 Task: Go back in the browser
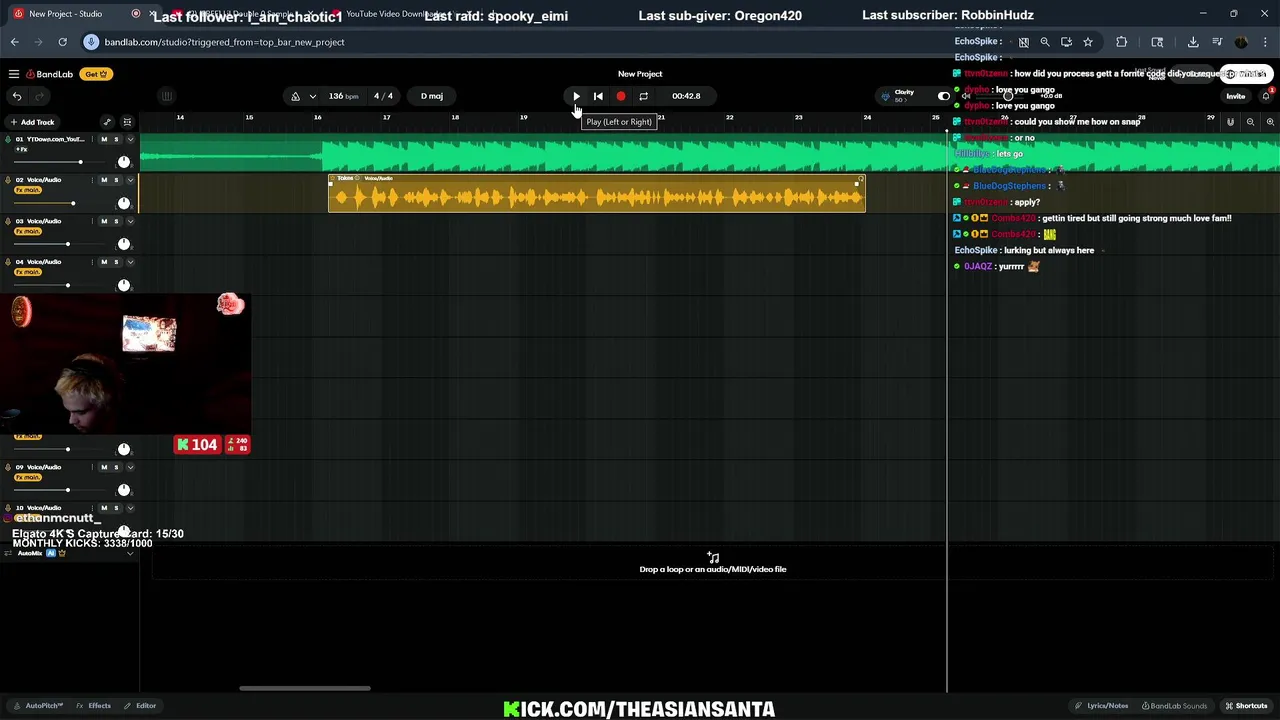tap(14, 42)
